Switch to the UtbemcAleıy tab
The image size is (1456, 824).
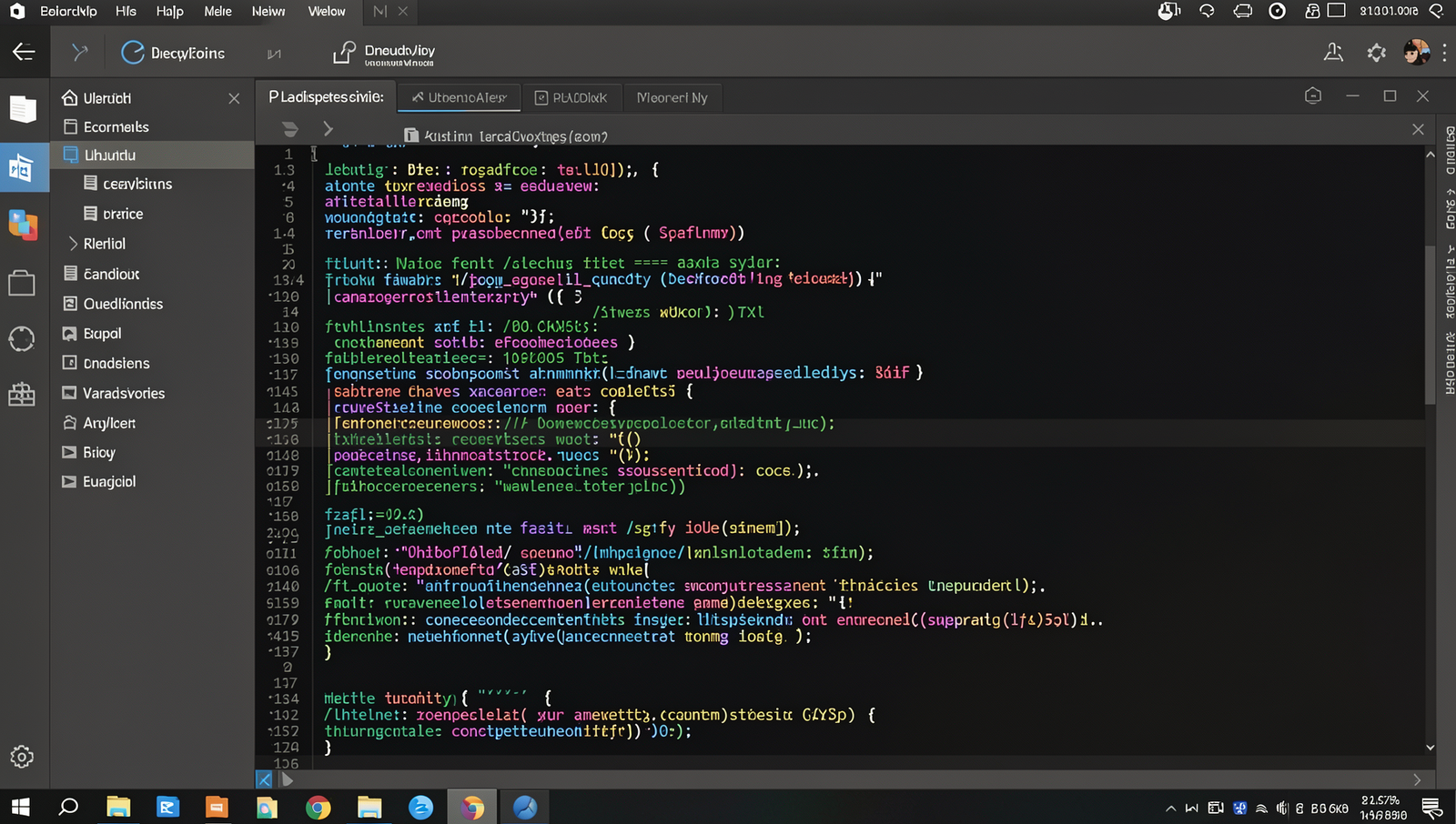tap(460, 97)
